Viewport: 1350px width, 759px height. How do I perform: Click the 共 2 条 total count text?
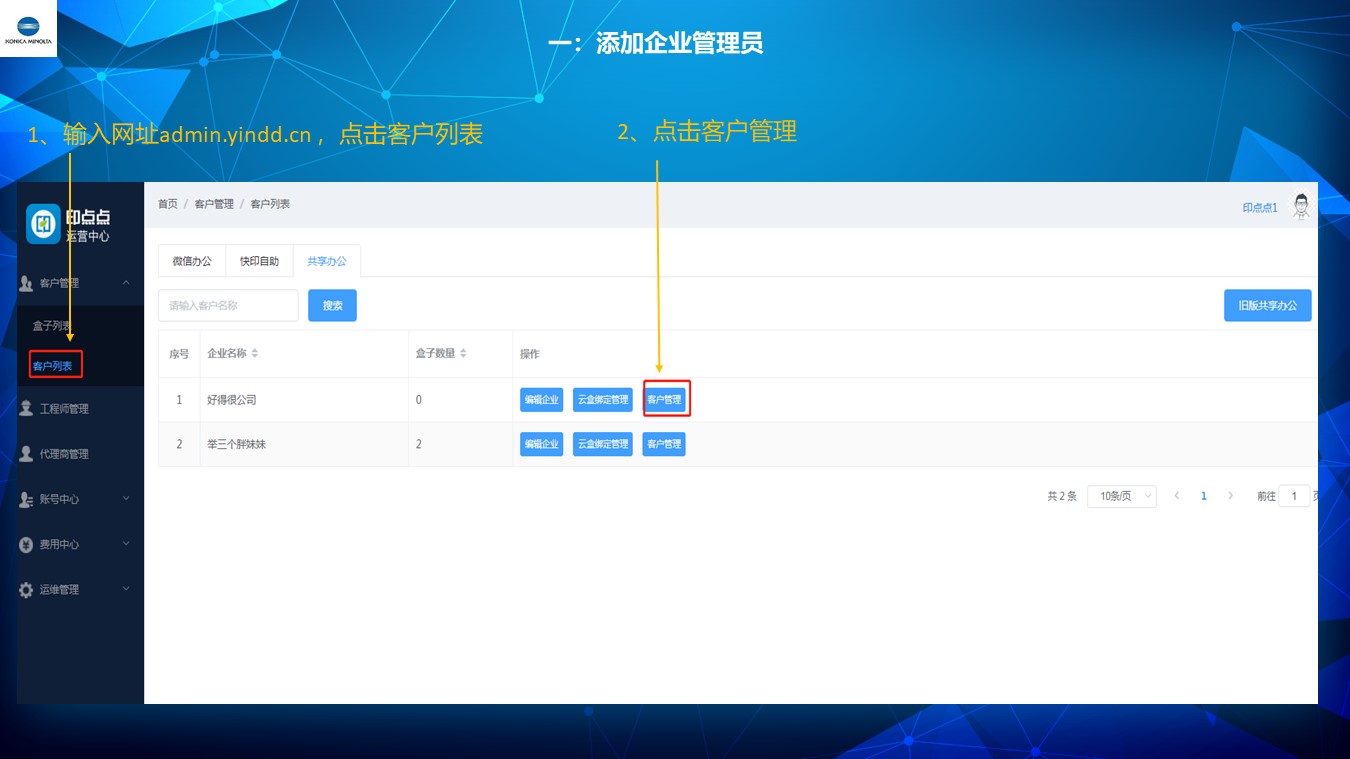(1062, 496)
